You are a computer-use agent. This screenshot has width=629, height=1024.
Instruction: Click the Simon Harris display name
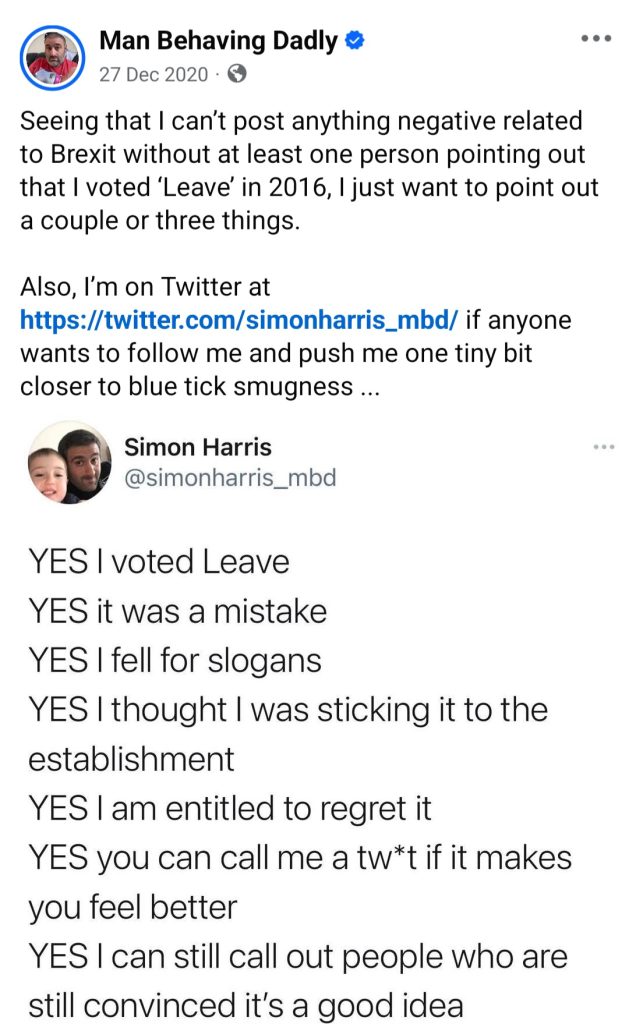(x=198, y=447)
